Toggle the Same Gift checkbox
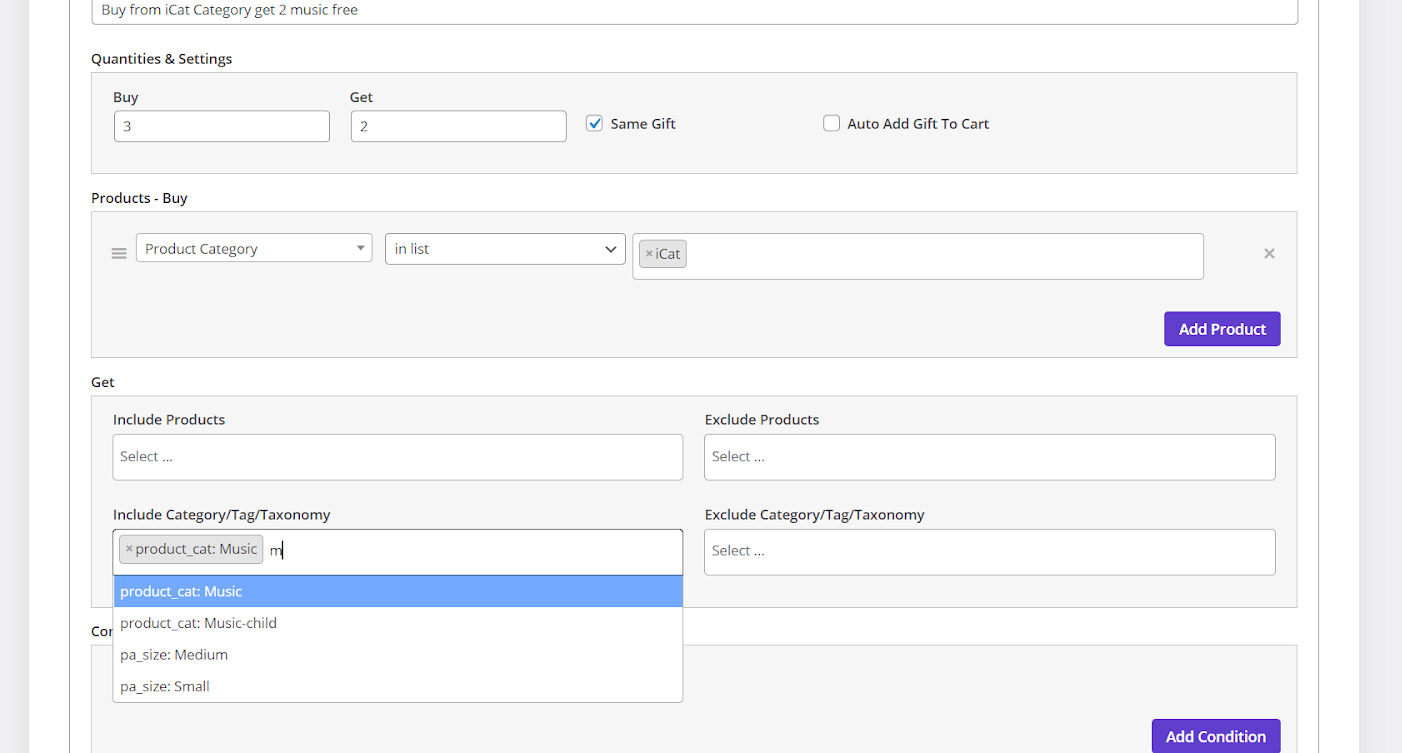The height and width of the screenshot is (753, 1402). point(594,124)
